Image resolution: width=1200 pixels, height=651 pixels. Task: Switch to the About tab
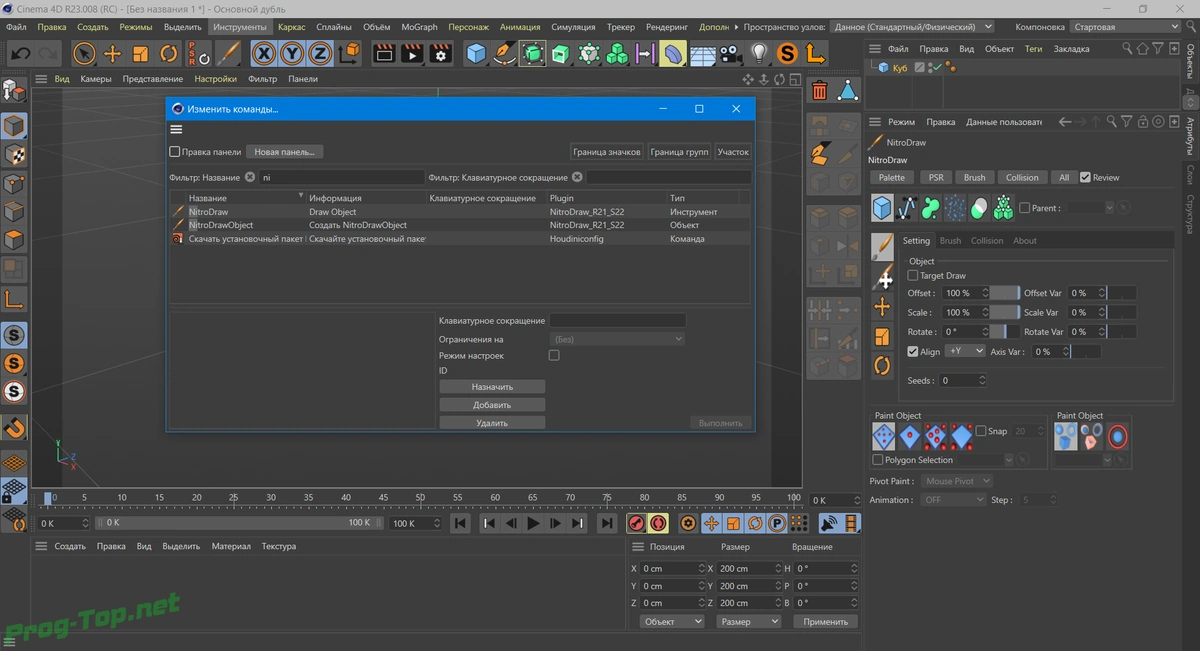coord(1025,241)
